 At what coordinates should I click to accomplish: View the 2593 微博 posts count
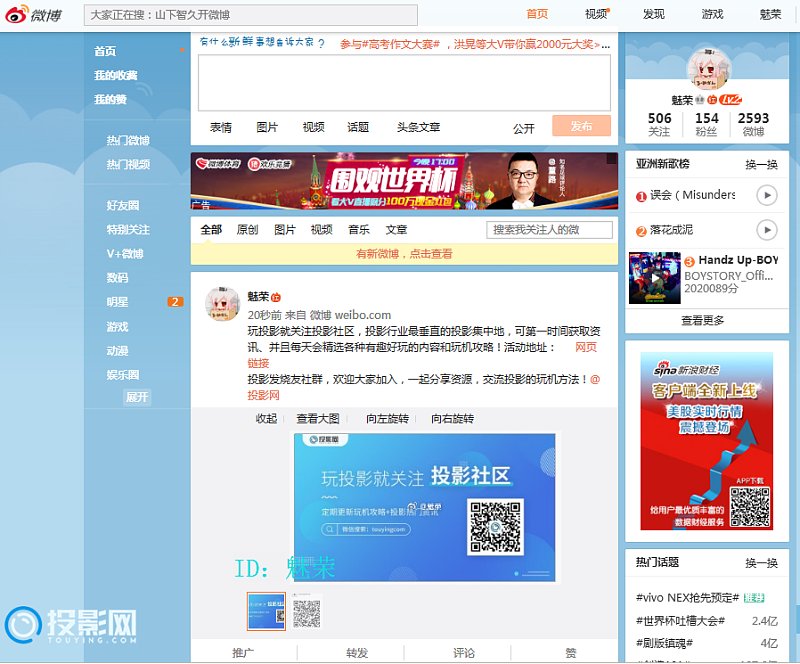click(x=753, y=125)
